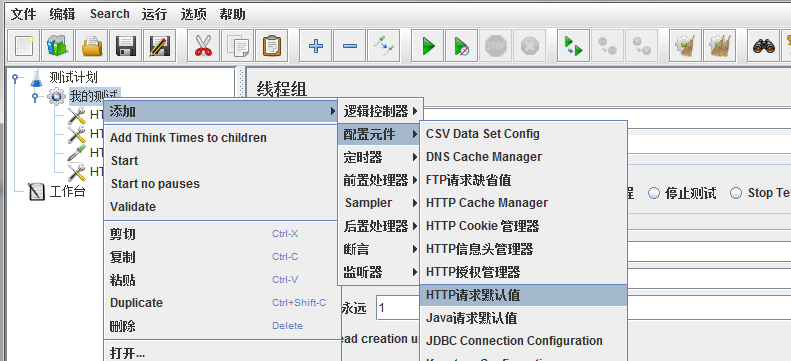Click the Collapse all minus icon

coord(350,46)
